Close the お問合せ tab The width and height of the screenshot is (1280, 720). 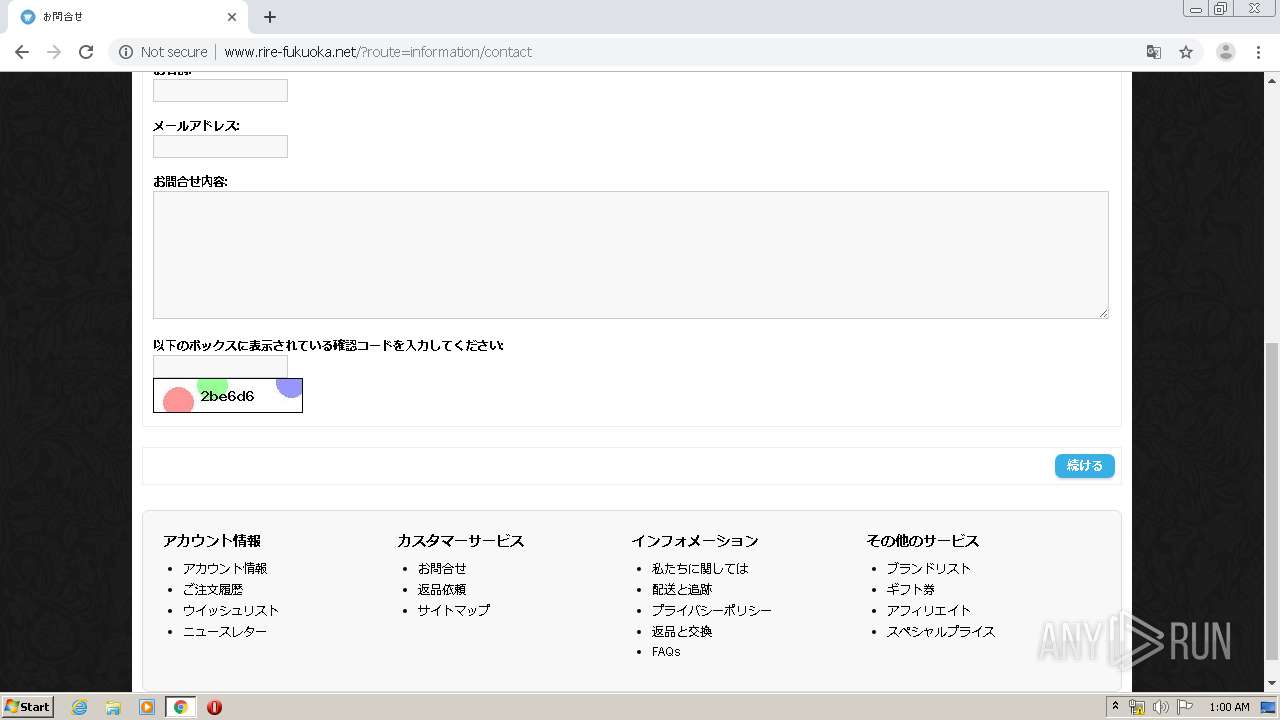tap(232, 17)
